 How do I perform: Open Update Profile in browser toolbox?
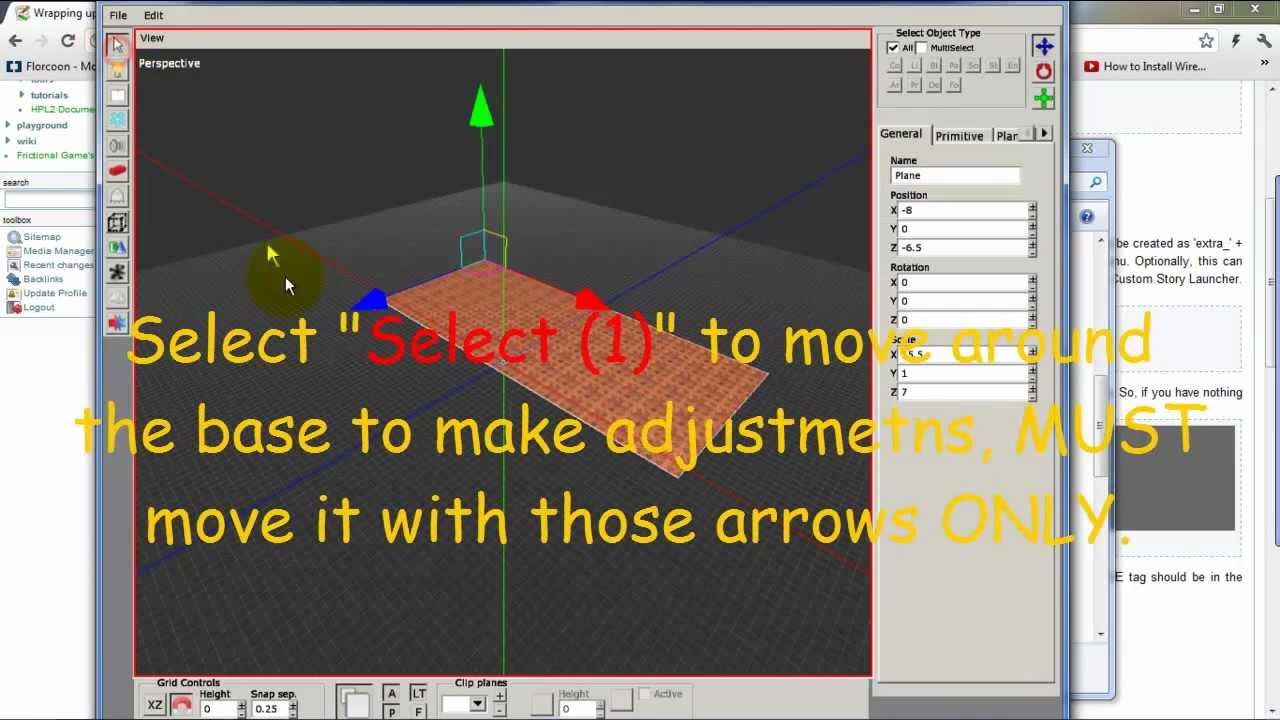click(x=55, y=293)
